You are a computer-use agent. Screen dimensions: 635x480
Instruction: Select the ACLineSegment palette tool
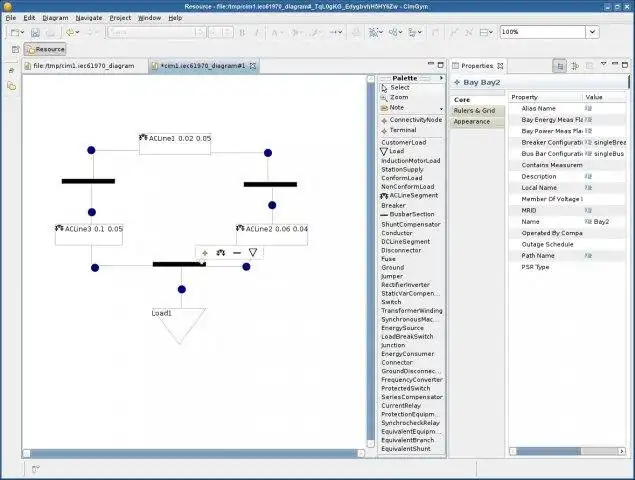click(409, 196)
